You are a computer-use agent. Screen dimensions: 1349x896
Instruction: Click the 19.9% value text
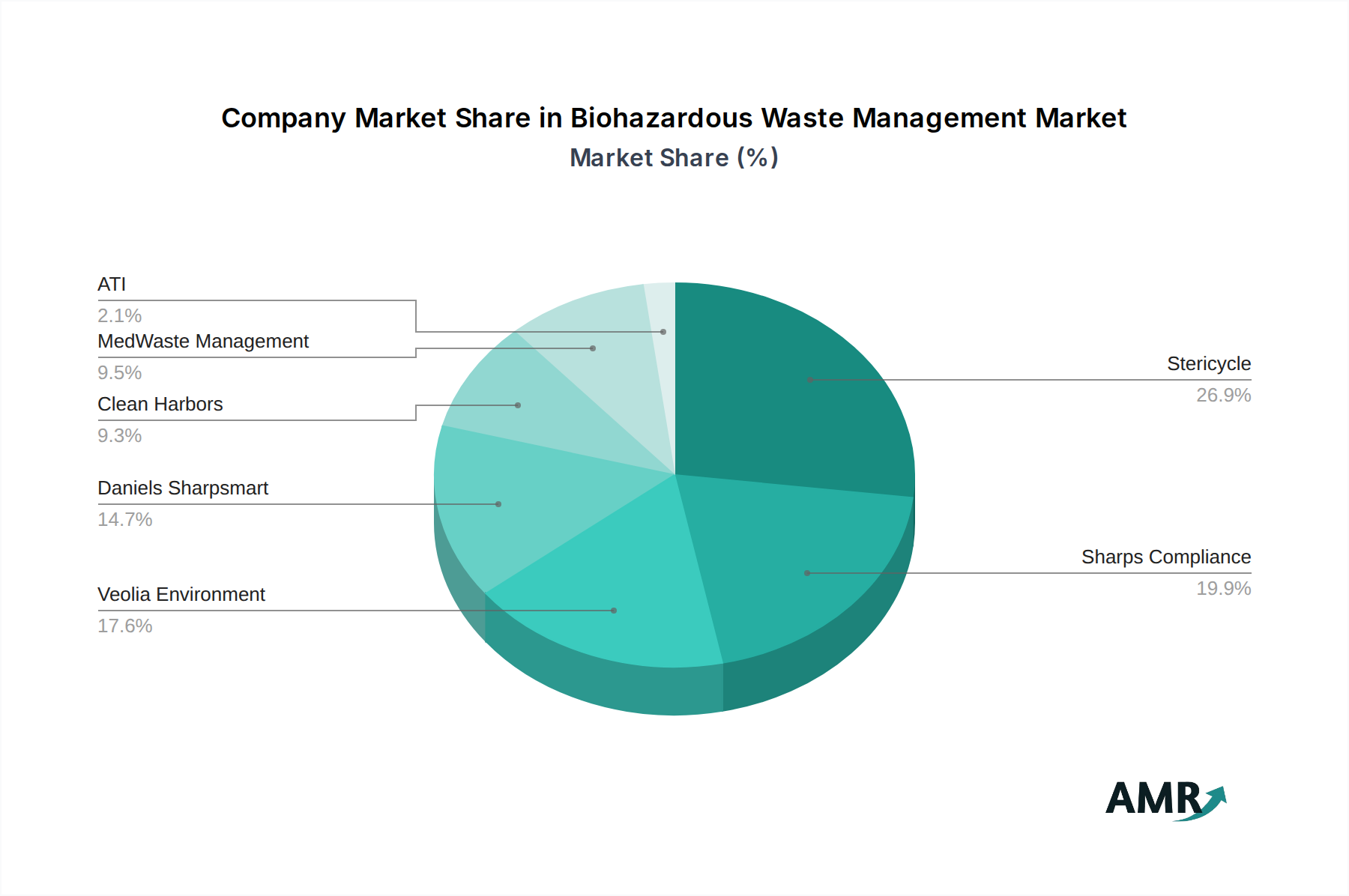(1223, 589)
